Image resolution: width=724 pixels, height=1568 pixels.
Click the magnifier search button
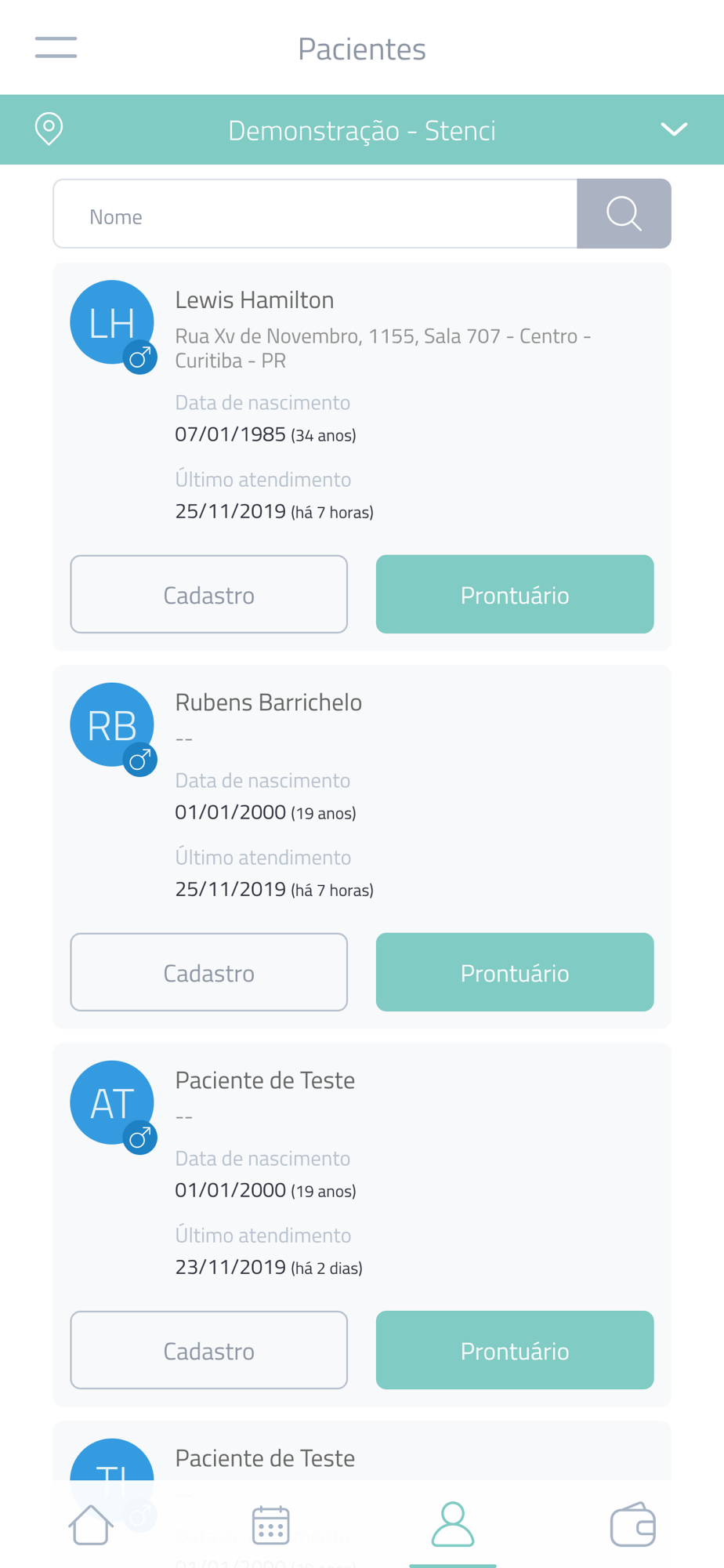click(624, 213)
